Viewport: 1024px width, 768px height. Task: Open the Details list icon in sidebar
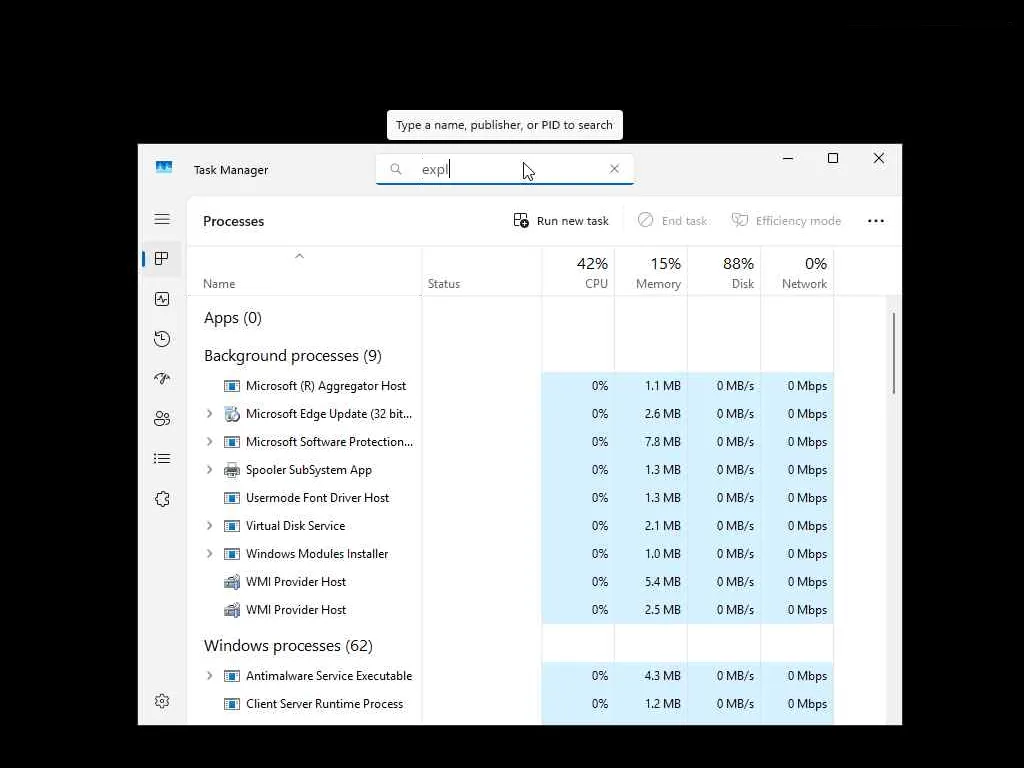[162, 458]
